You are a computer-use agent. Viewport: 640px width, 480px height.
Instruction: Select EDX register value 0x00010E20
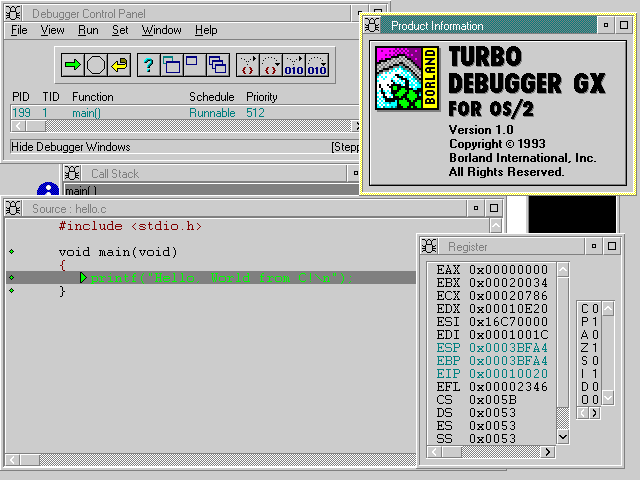click(508, 309)
